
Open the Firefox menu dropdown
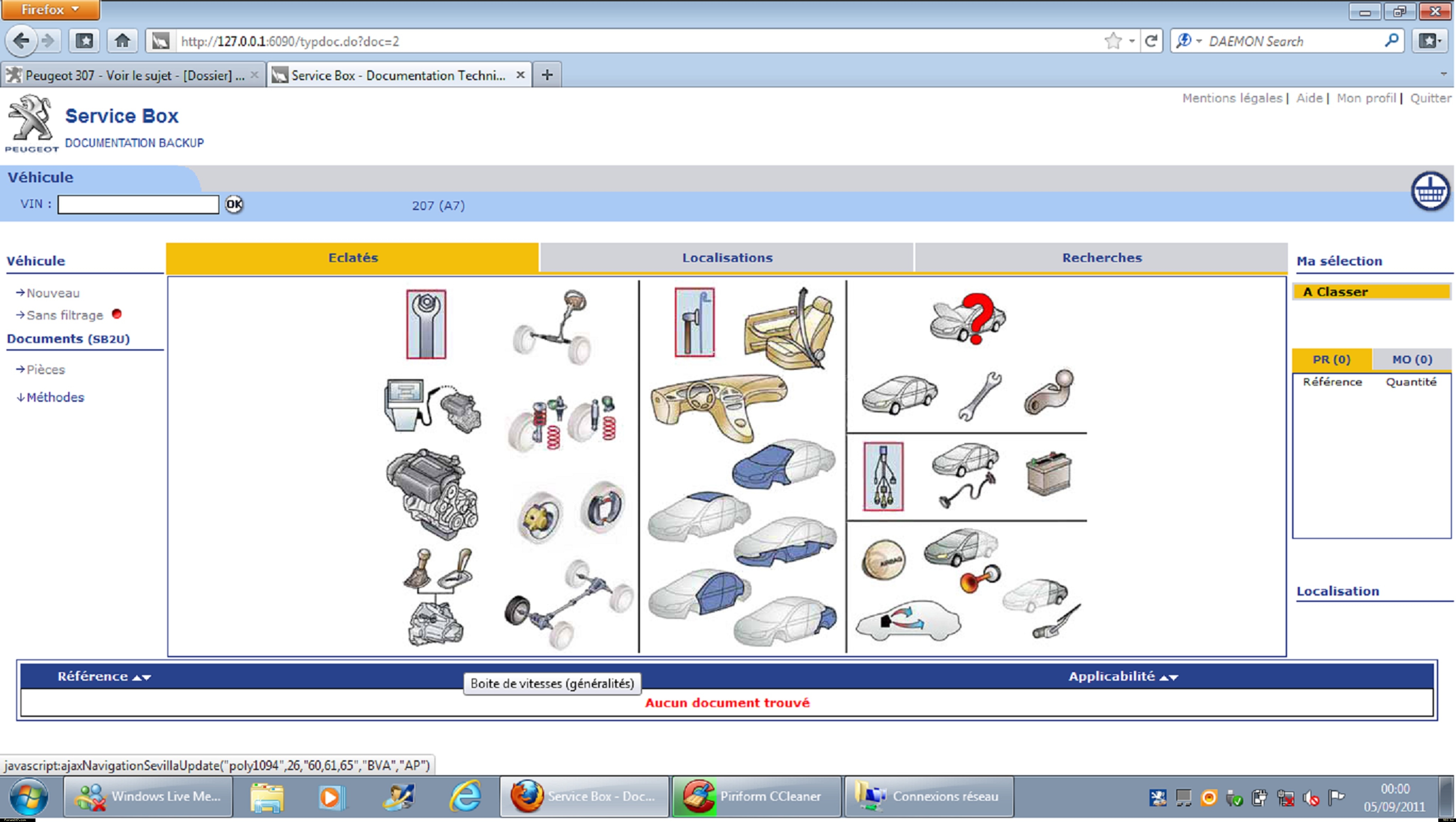click(x=50, y=10)
